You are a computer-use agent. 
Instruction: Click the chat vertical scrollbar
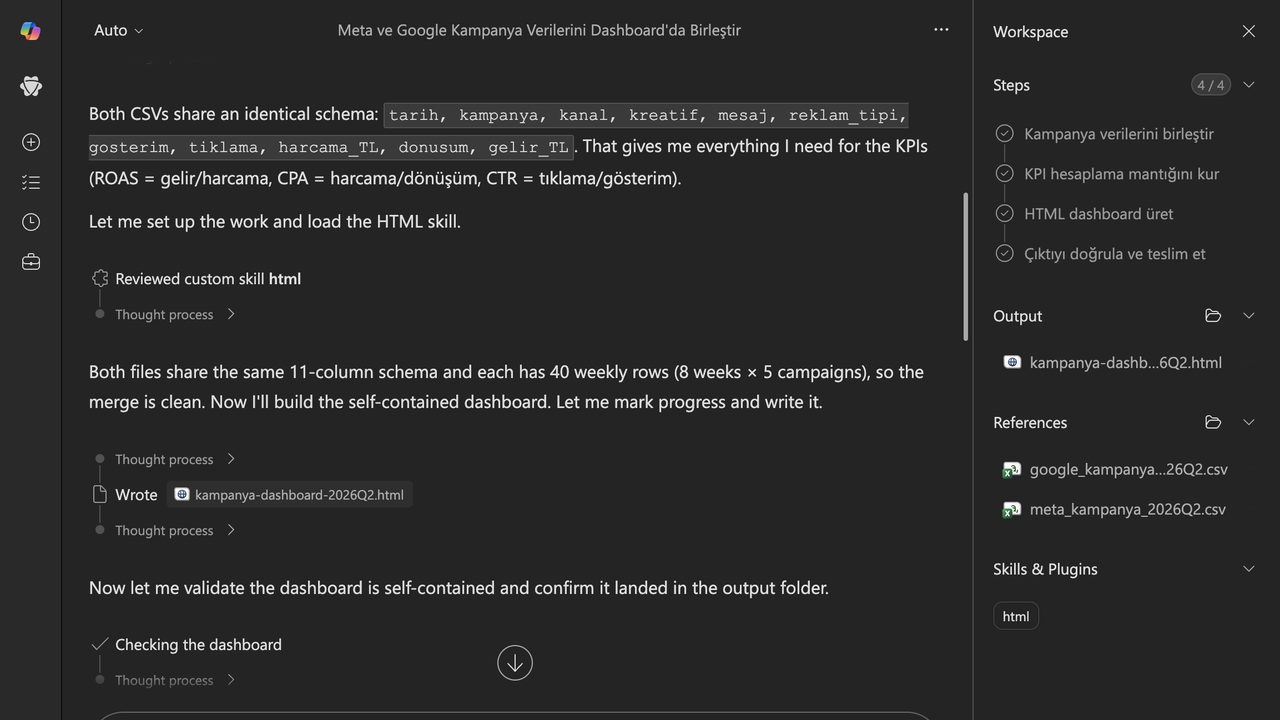pyautogui.click(x=965, y=267)
